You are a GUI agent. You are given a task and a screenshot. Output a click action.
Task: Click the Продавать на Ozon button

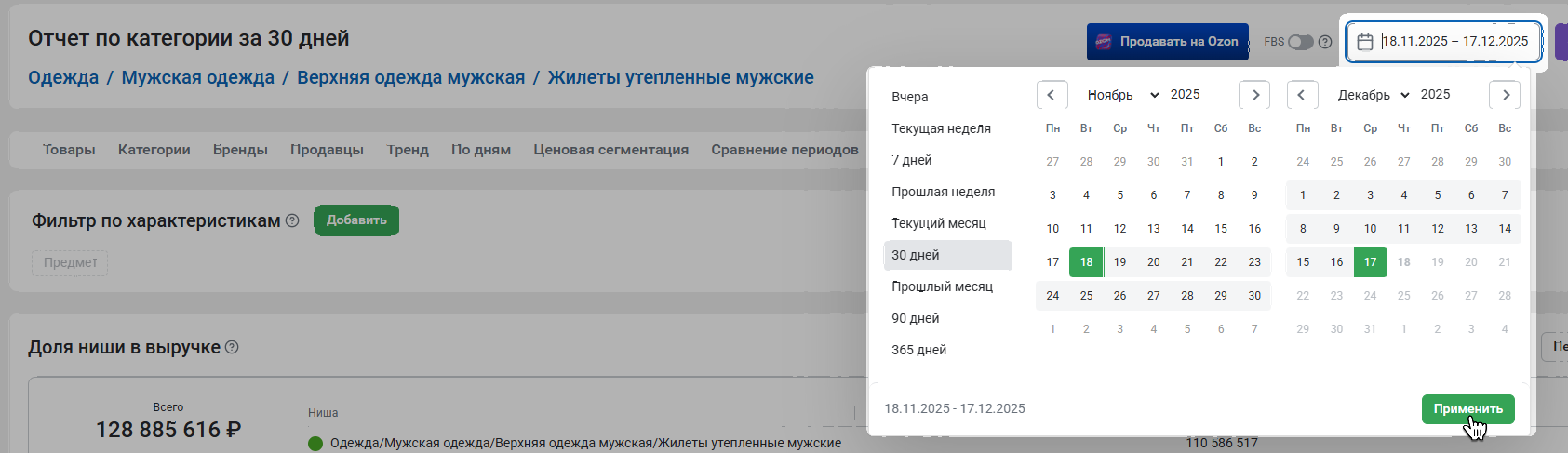point(1167,42)
